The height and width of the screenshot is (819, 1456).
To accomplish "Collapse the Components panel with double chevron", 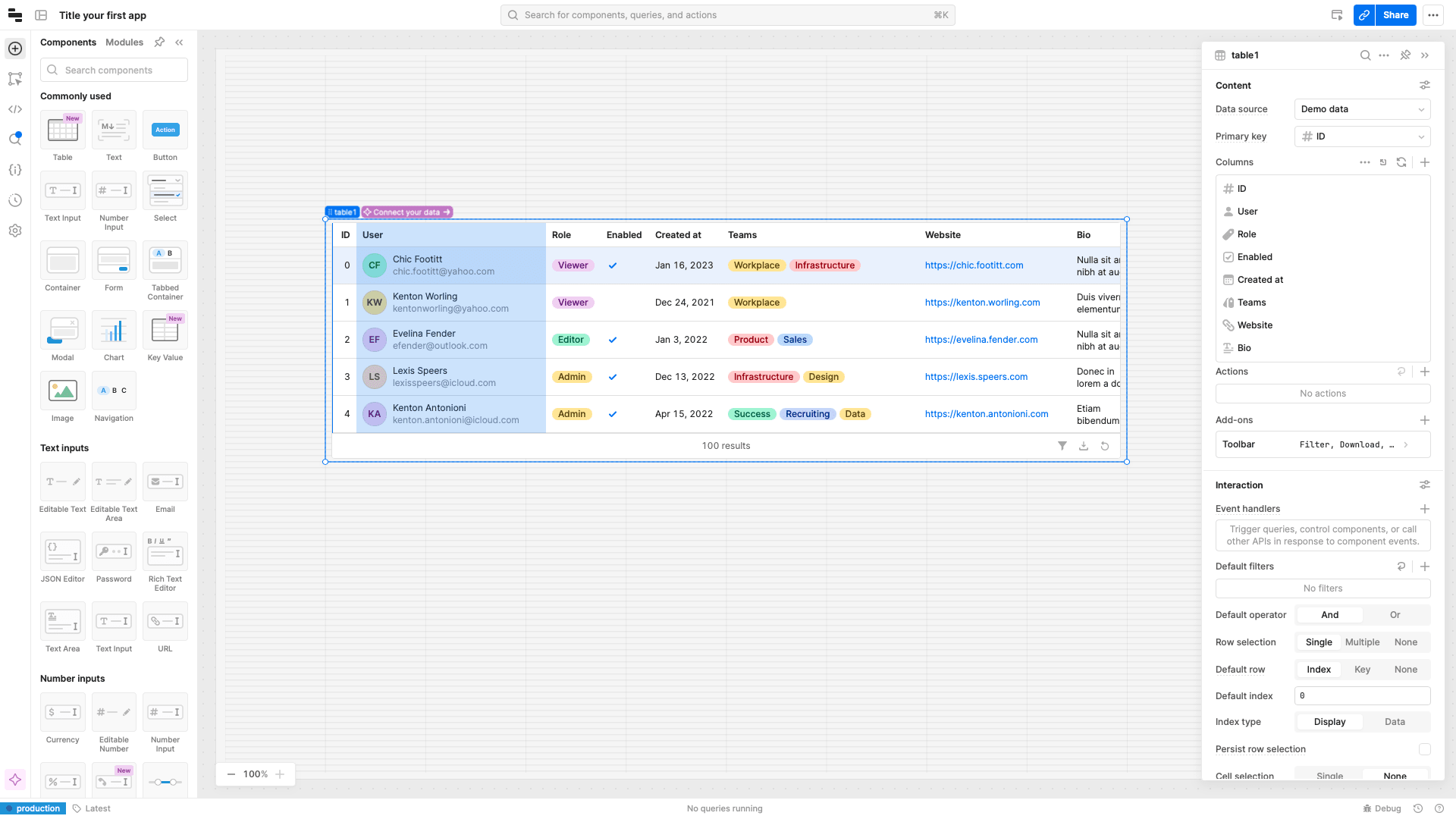I will 179,42.
